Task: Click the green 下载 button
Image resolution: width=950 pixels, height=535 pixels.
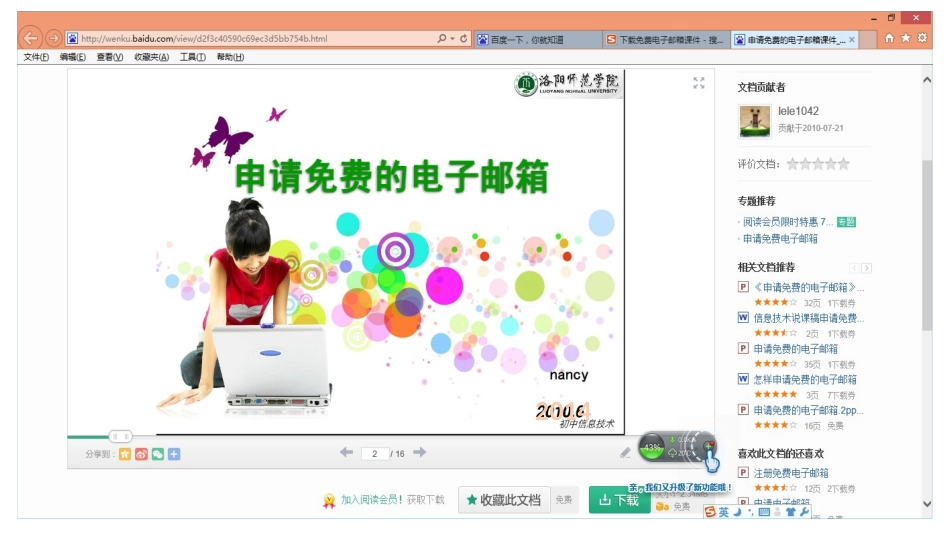Action: click(619, 500)
